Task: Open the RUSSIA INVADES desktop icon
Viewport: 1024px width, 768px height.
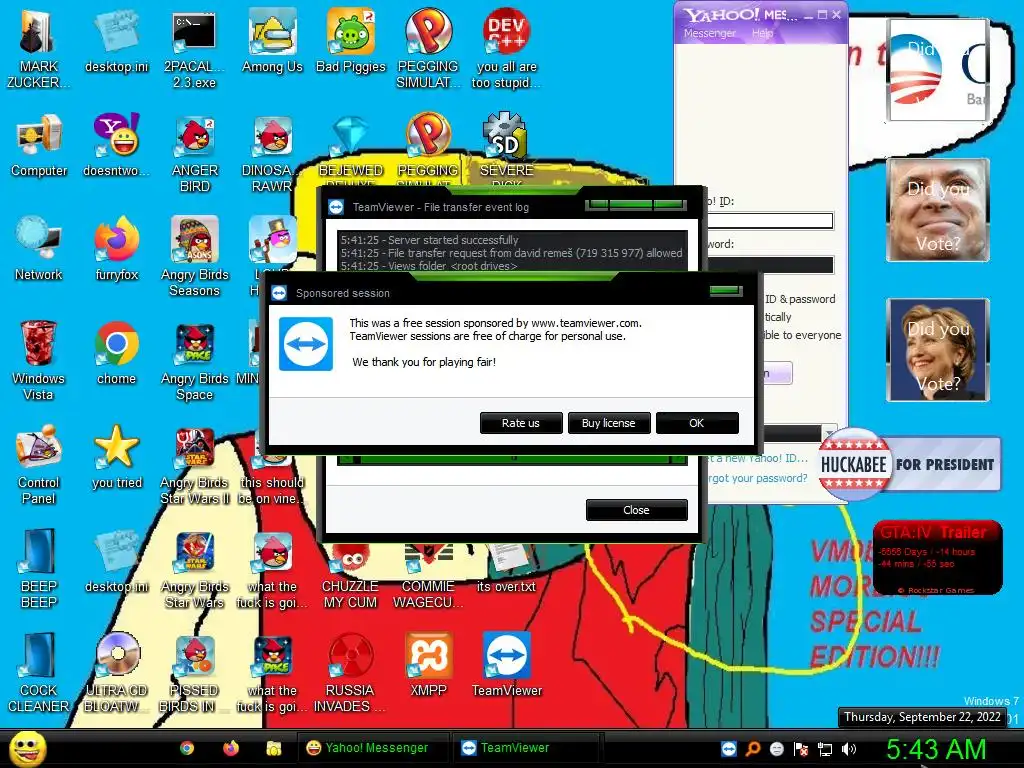Action: (x=350, y=673)
